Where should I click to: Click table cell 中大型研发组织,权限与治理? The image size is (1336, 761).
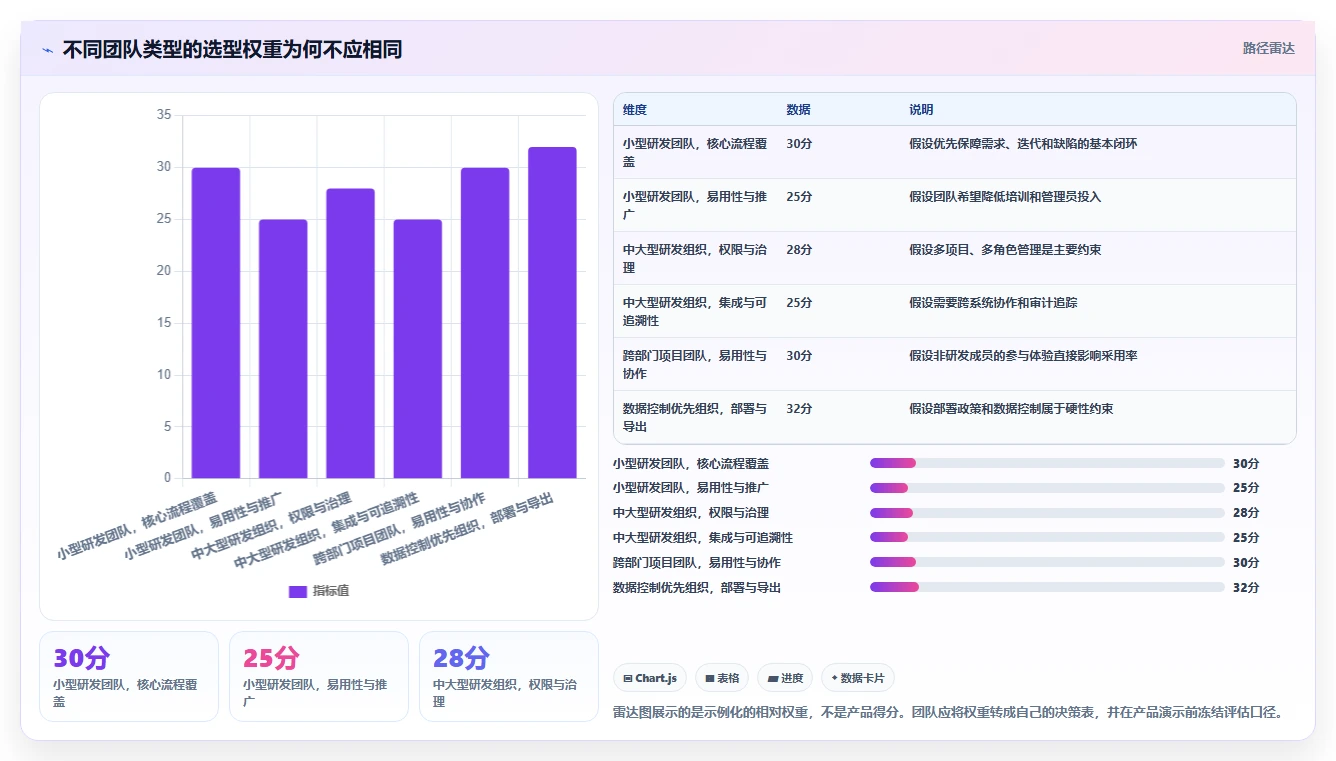point(695,258)
